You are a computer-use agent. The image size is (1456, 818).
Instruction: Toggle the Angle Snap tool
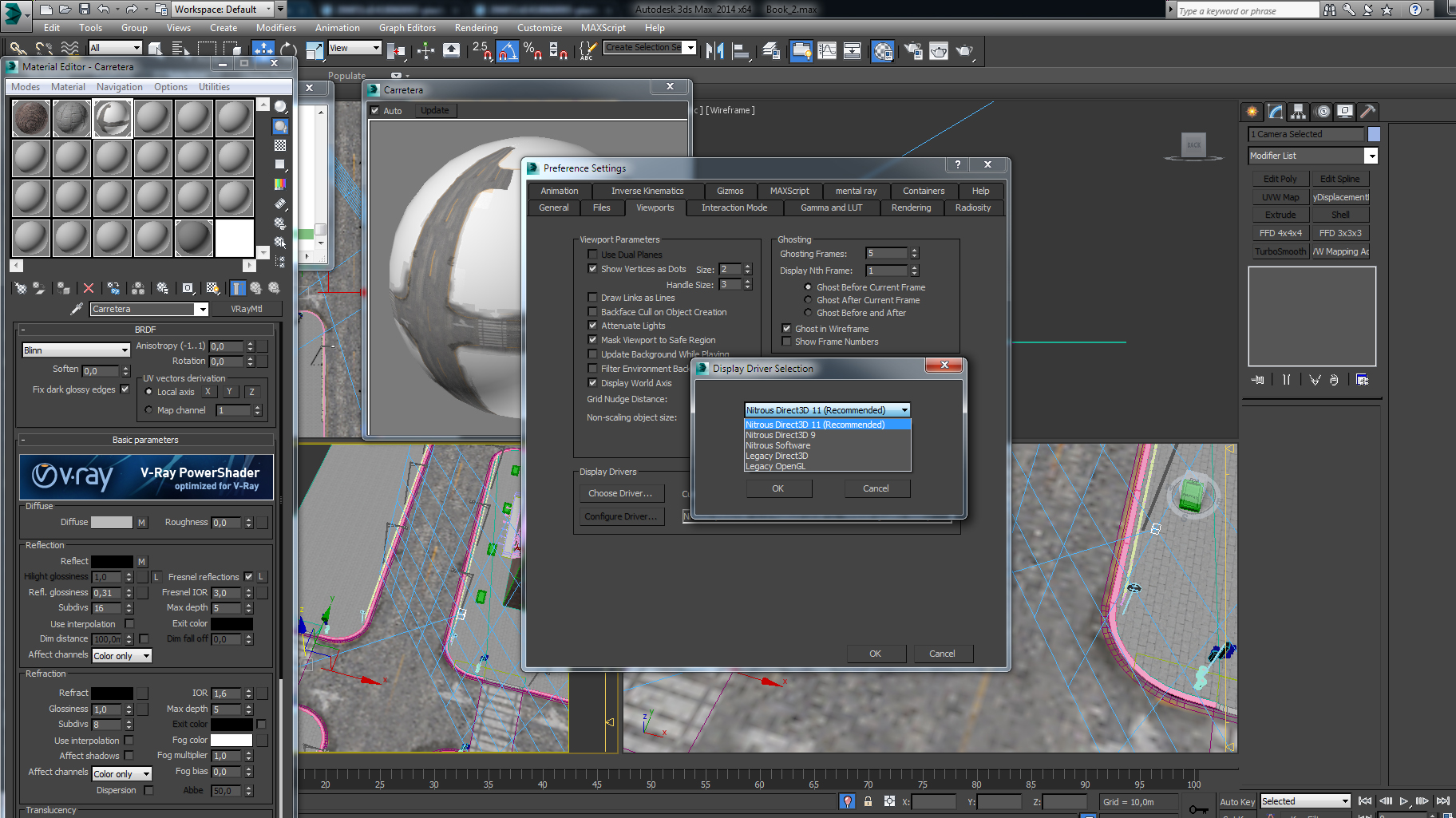click(508, 52)
